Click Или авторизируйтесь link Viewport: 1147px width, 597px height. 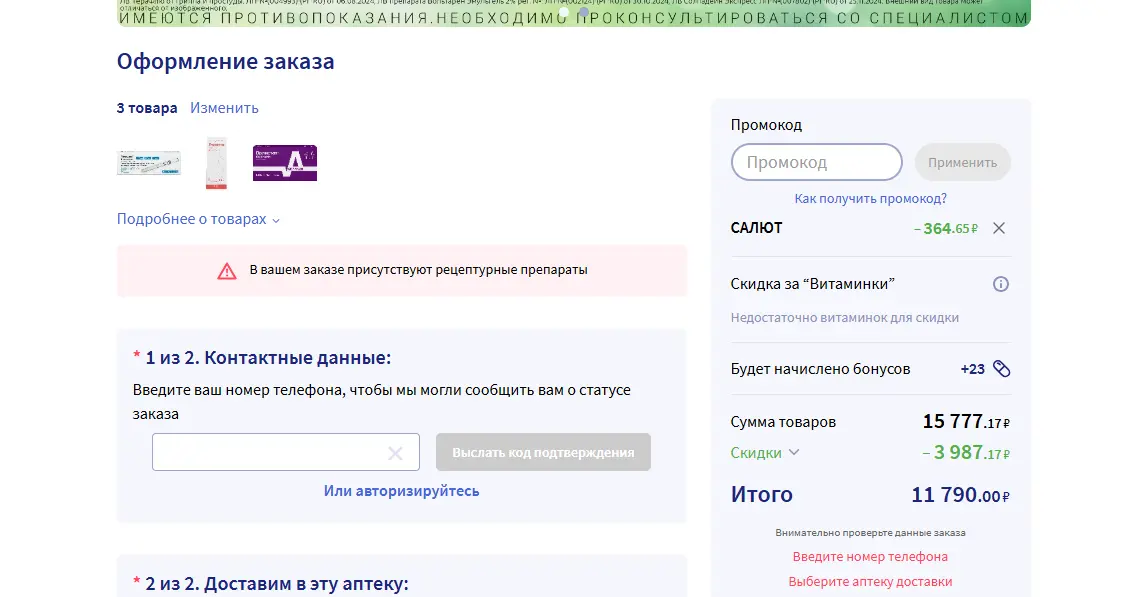pos(402,491)
